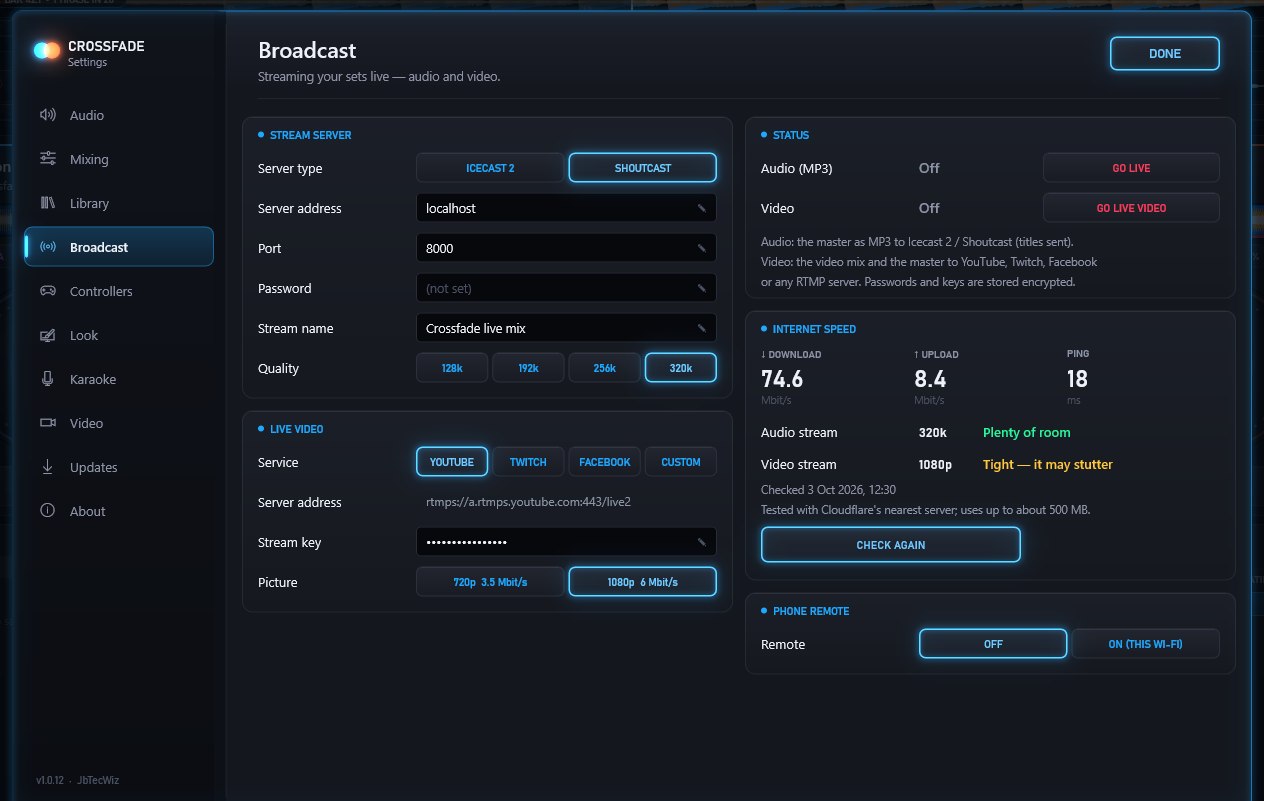Open the About settings tab
1264x801 pixels.
click(119, 511)
